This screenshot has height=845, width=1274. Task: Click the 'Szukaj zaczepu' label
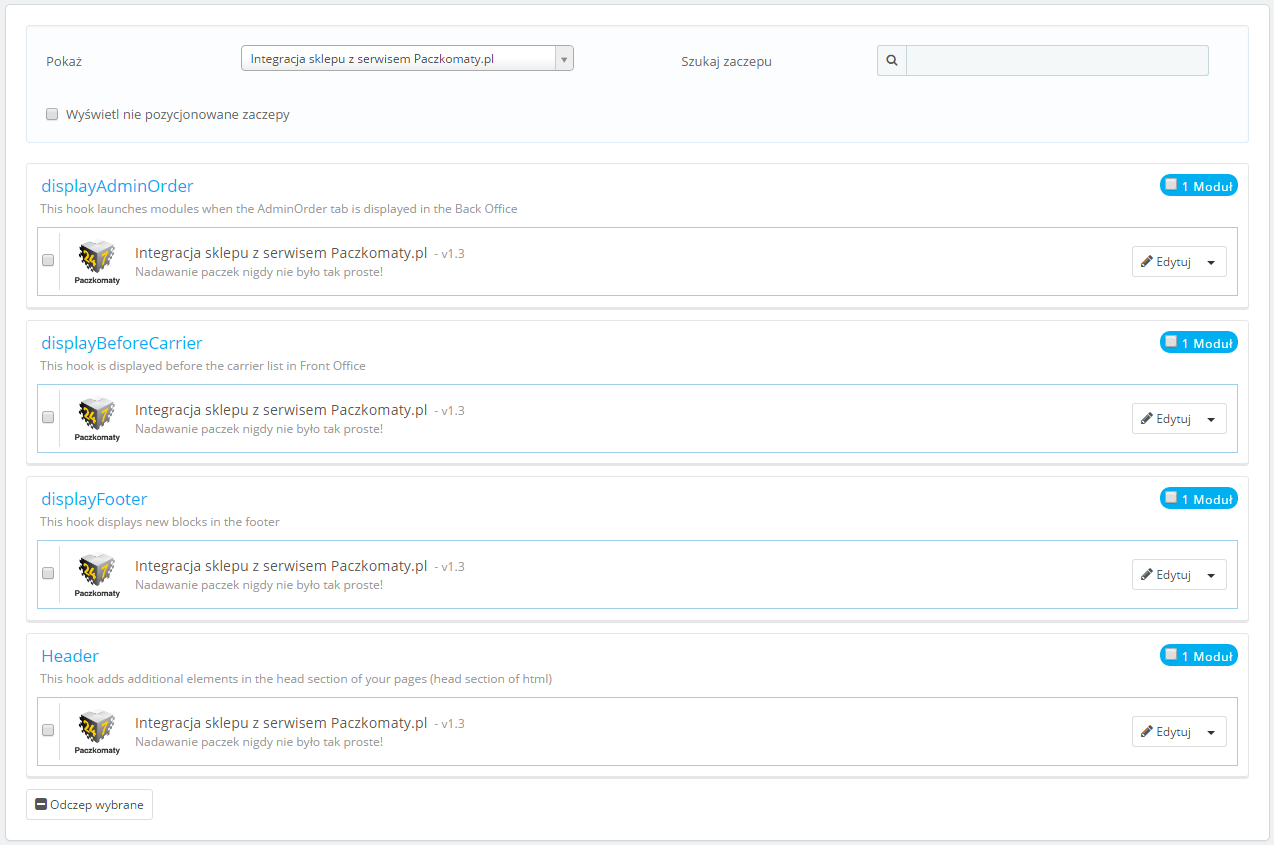click(x=726, y=61)
